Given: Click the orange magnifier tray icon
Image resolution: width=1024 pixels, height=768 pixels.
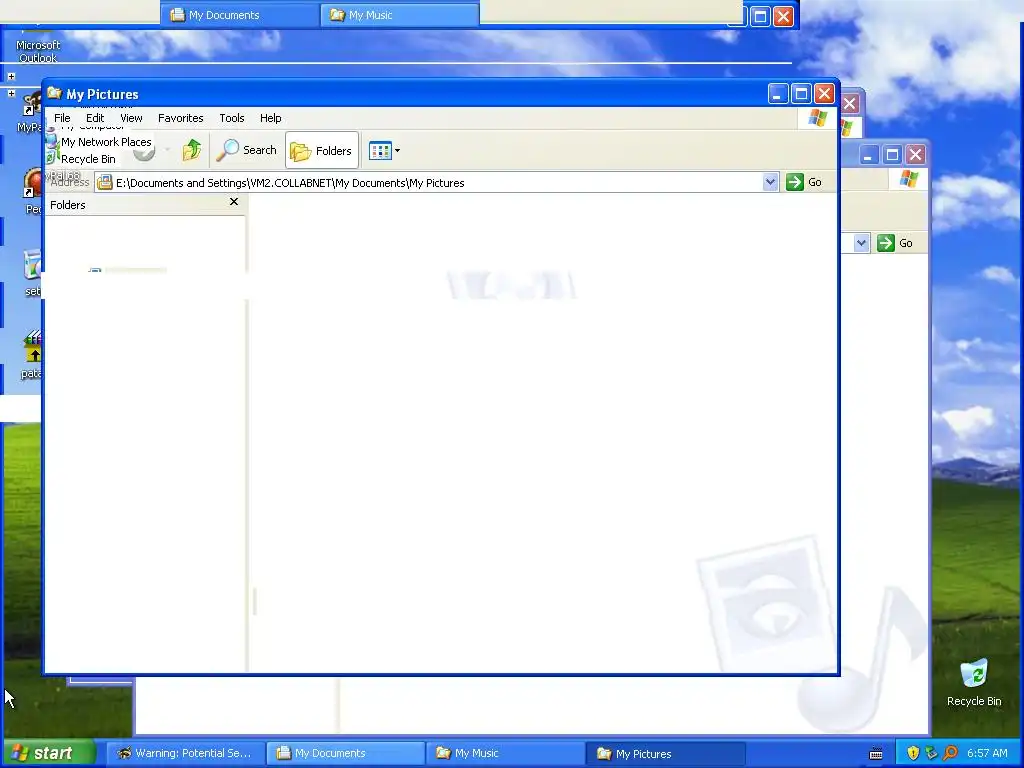Looking at the screenshot, I should point(950,753).
